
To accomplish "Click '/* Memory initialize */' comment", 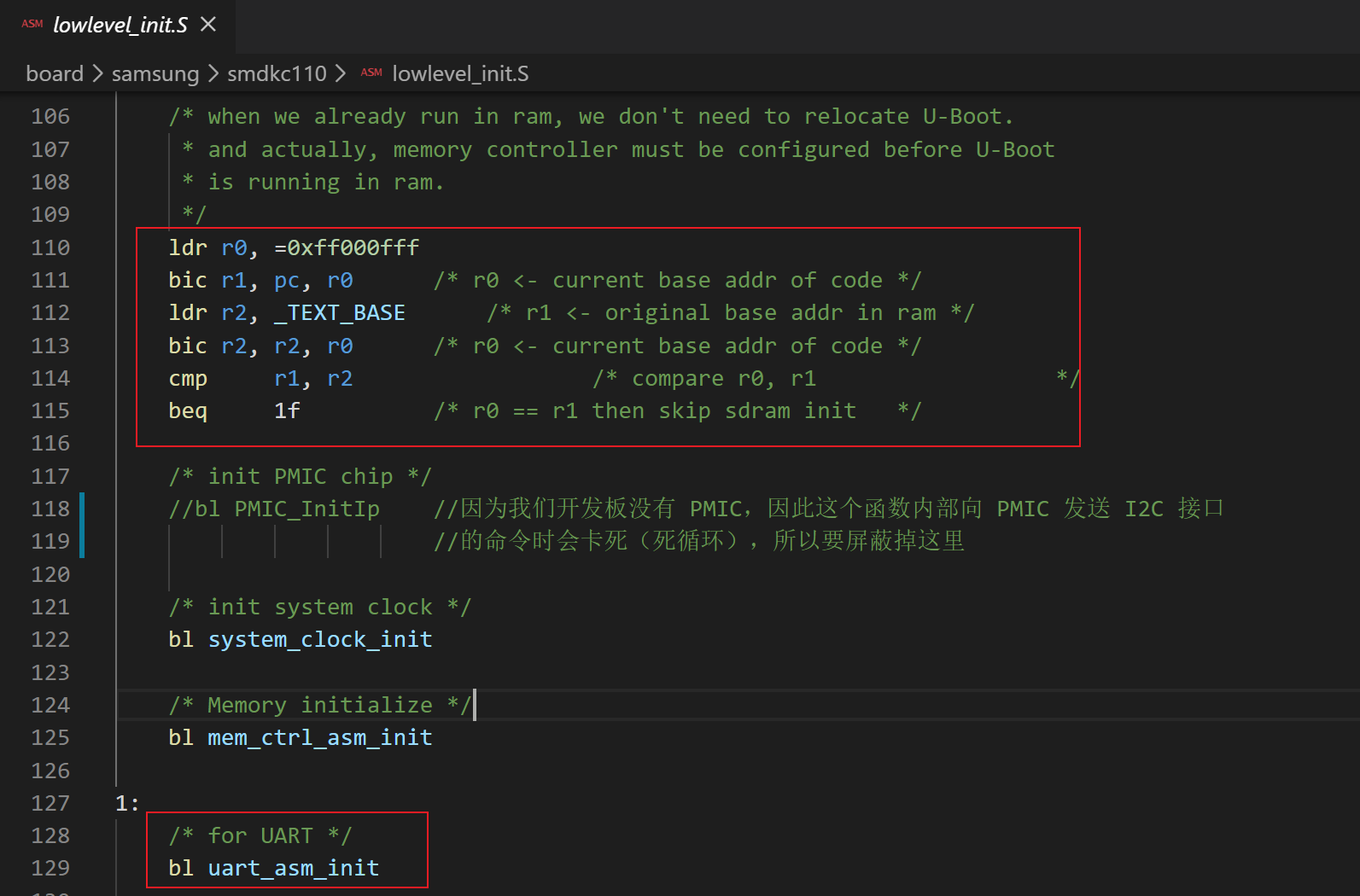I will [320, 706].
